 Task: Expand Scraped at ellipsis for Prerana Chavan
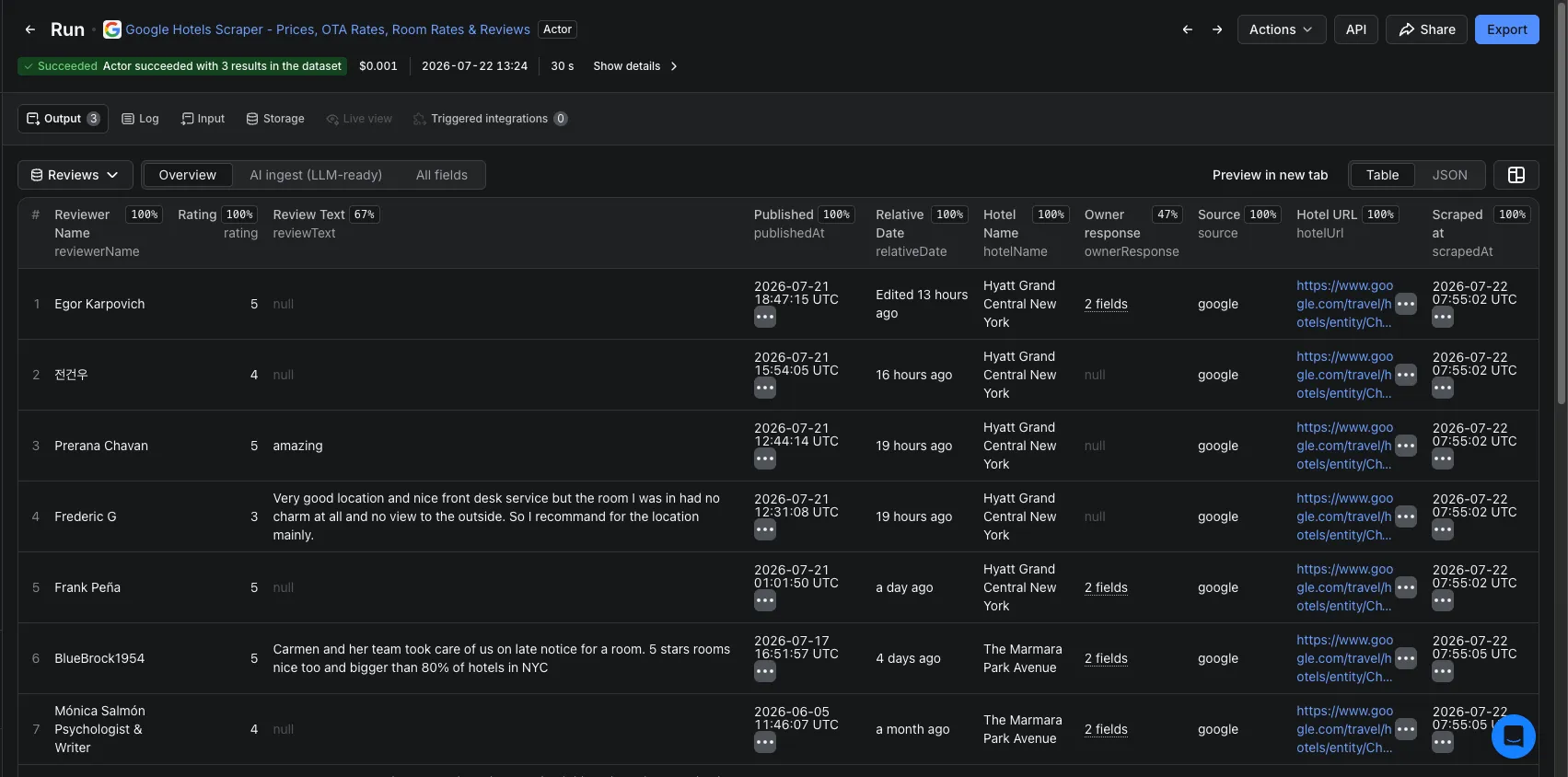tap(1443, 459)
